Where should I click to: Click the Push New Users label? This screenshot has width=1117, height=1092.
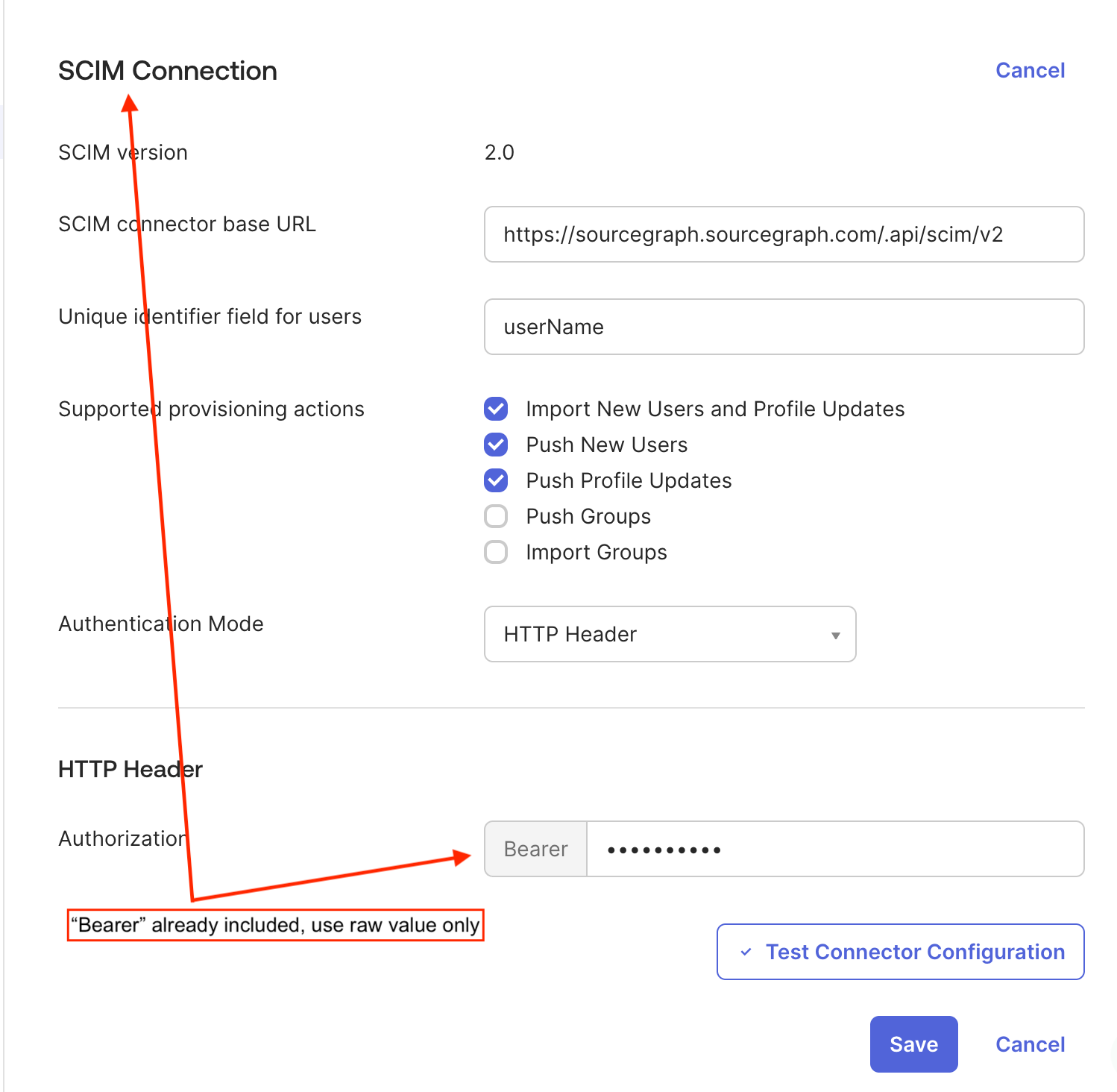coord(606,445)
